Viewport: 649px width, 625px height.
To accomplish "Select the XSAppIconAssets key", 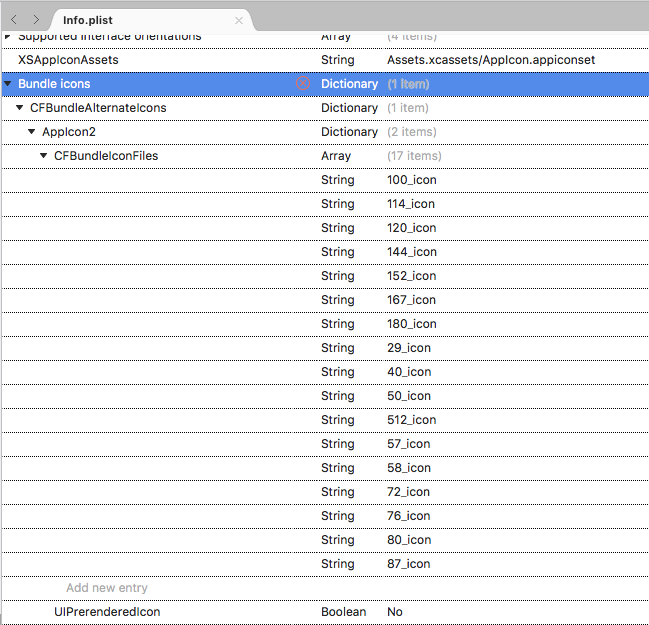I will coord(68,60).
